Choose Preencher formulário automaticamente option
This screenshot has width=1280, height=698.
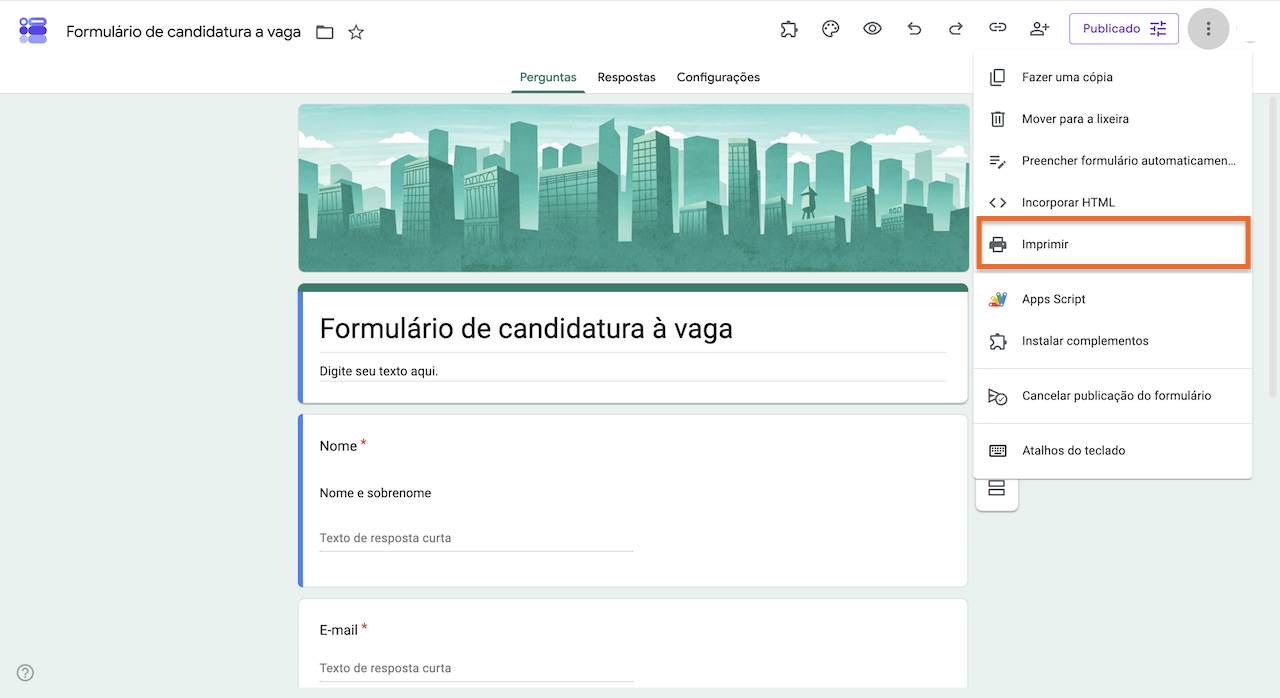[x=1112, y=161]
